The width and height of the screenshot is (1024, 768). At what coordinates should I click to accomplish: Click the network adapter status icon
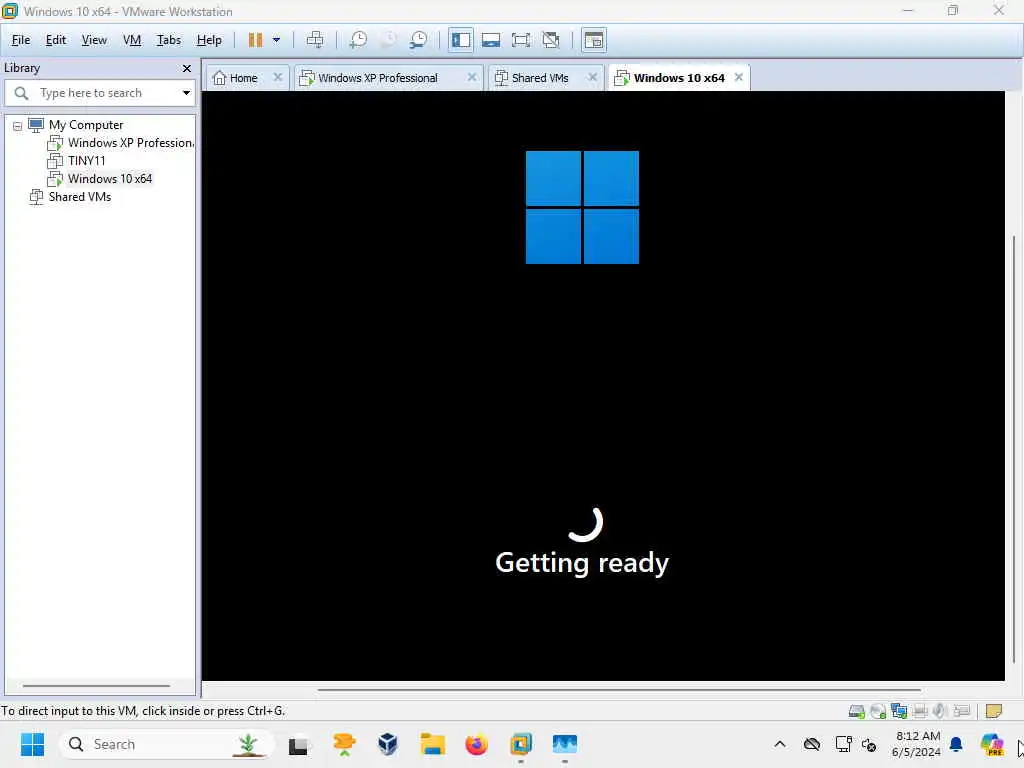click(899, 711)
